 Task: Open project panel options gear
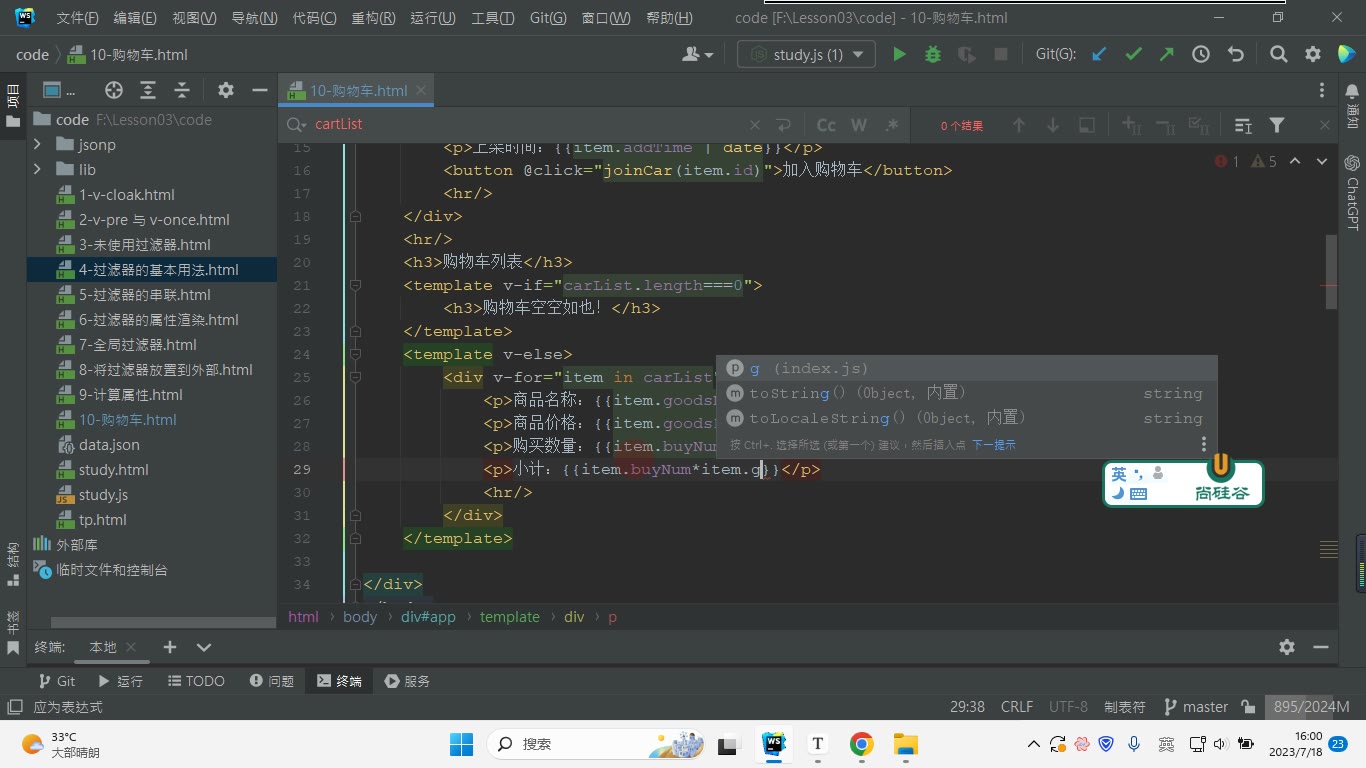(x=226, y=90)
